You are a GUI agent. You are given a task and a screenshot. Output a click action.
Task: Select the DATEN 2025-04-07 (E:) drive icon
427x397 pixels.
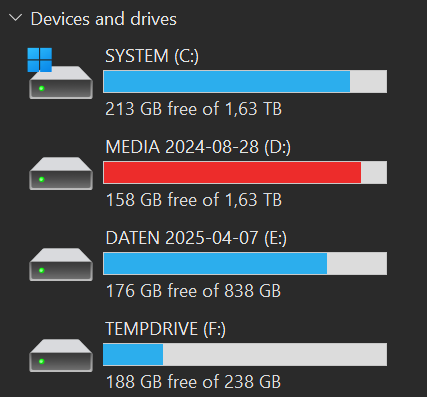(61, 264)
